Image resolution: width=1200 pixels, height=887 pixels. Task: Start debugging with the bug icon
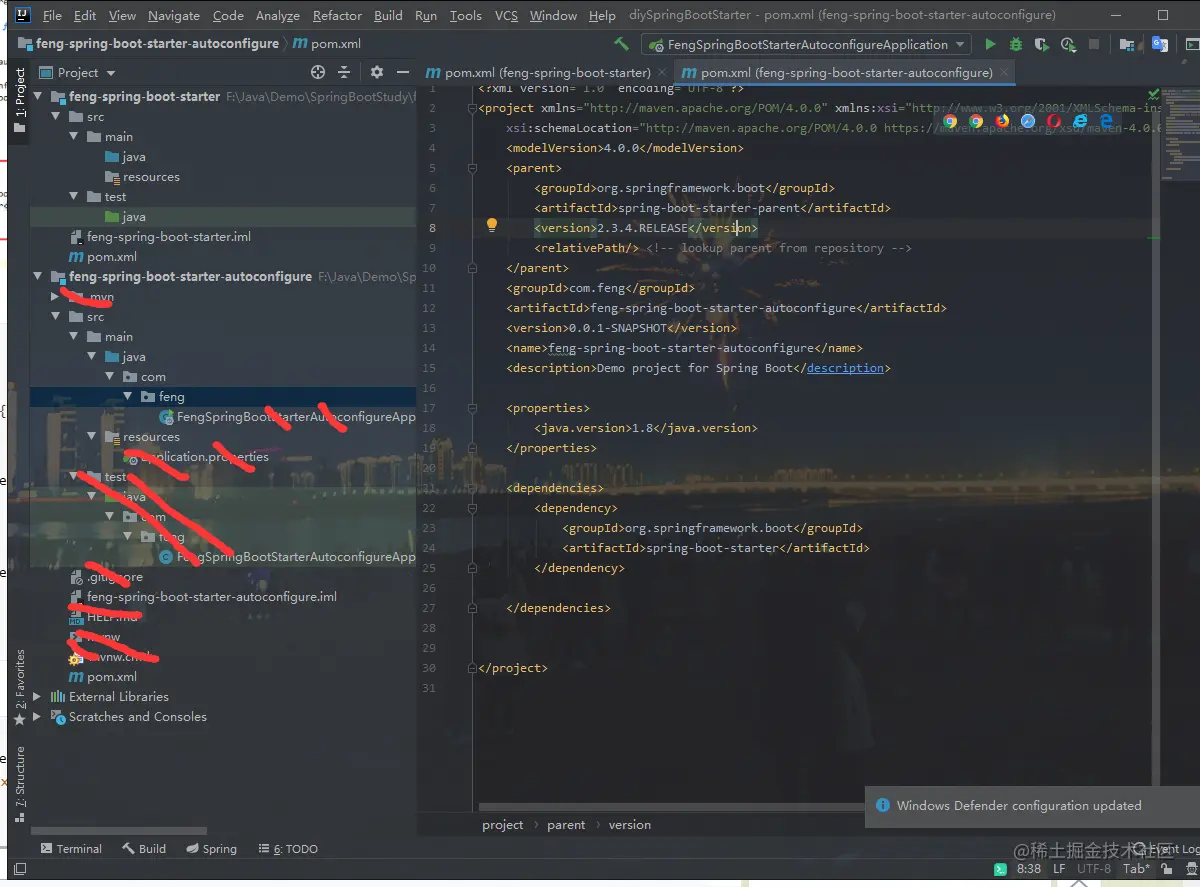(1016, 44)
